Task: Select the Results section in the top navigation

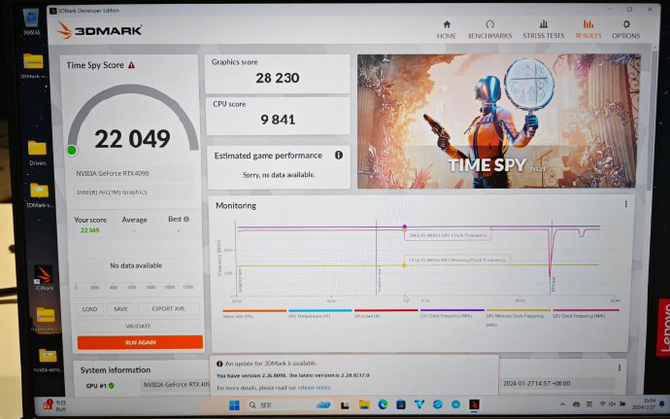Action: 588,30
